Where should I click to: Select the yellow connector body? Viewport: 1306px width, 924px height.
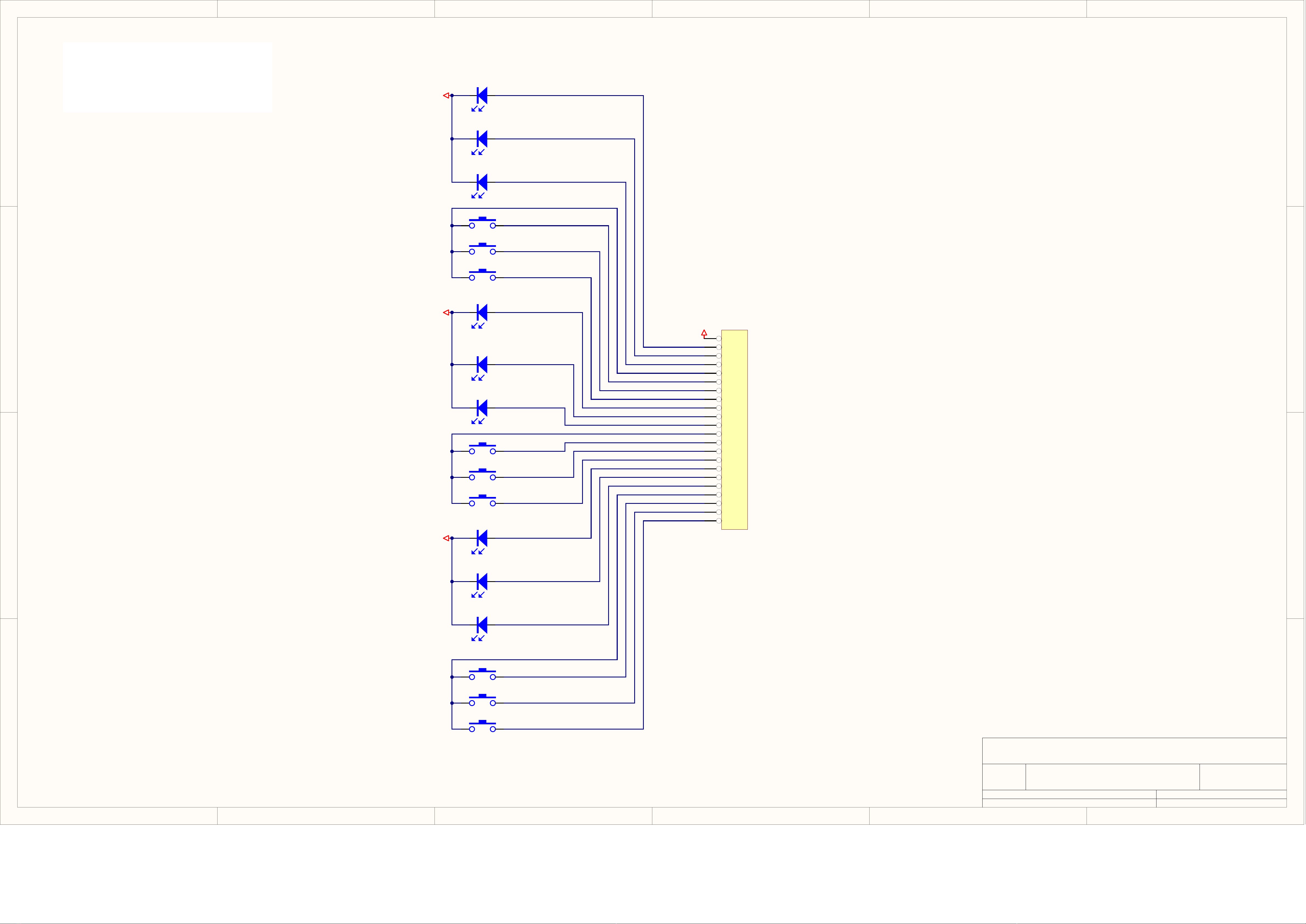coord(734,429)
